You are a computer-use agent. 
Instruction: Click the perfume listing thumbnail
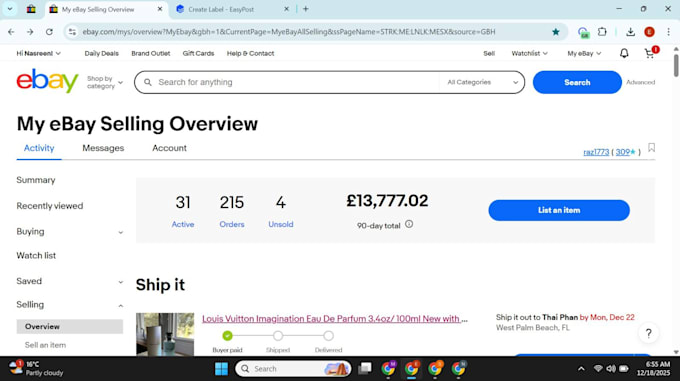pyautogui.click(x=165, y=334)
